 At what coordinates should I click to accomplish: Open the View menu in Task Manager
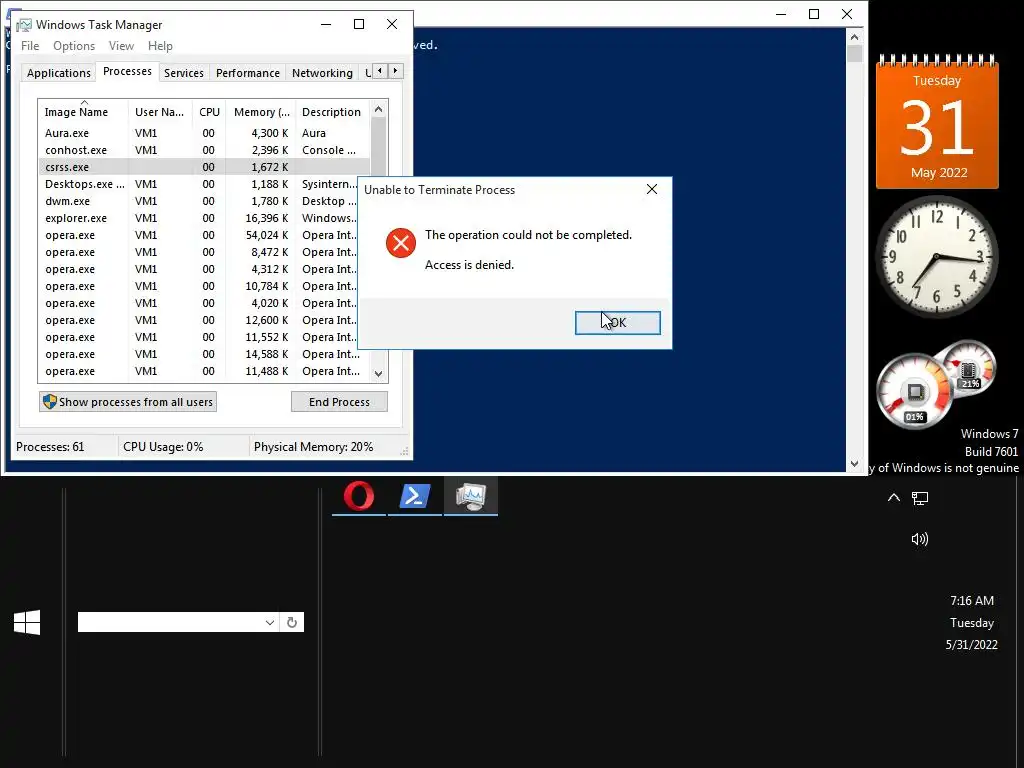tap(121, 46)
